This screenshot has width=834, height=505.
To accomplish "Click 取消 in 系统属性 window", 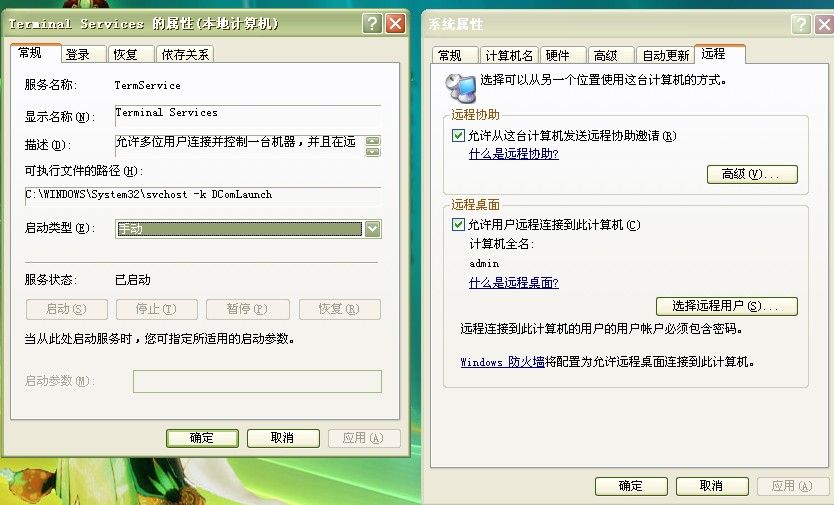I will click(712, 486).
